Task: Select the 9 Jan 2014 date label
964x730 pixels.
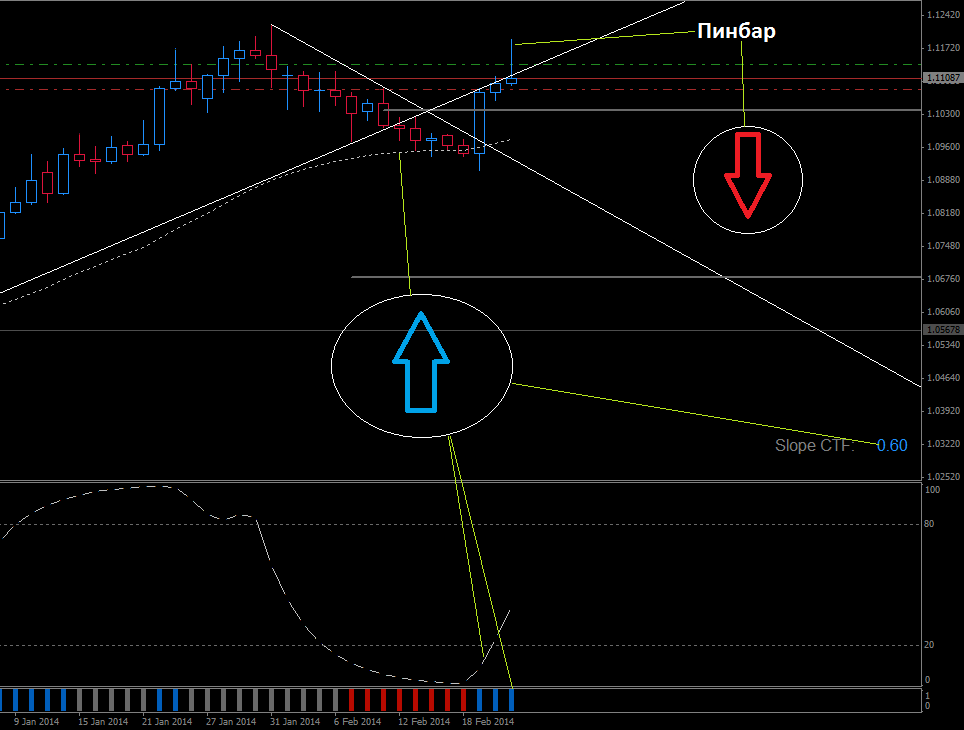Action: pos(36,721)
